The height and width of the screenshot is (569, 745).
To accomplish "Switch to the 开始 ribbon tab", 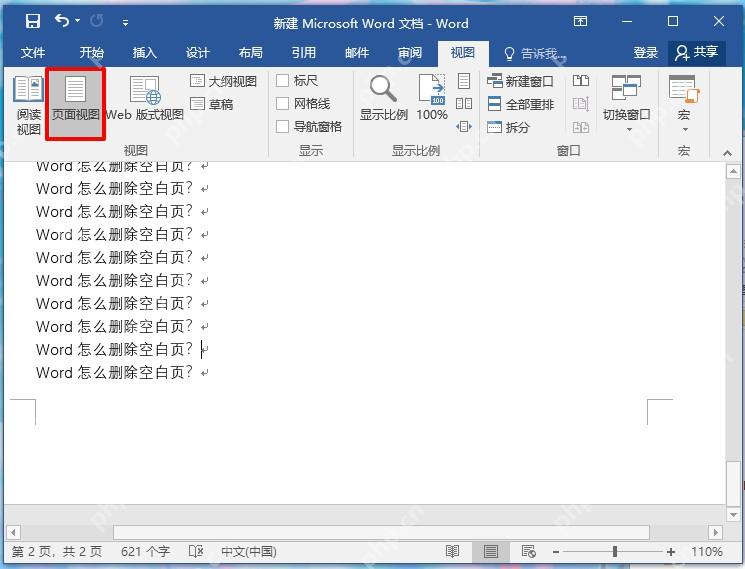I will tap(92, 53).
